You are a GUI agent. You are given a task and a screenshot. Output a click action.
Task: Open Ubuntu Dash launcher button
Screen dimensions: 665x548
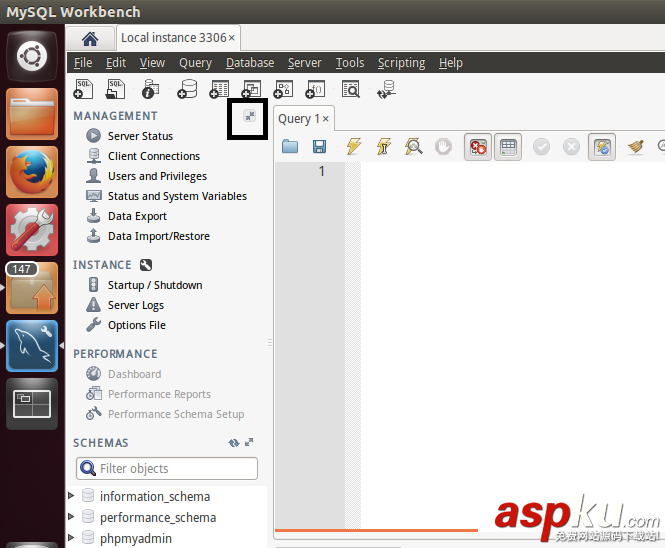coord(32,56)
